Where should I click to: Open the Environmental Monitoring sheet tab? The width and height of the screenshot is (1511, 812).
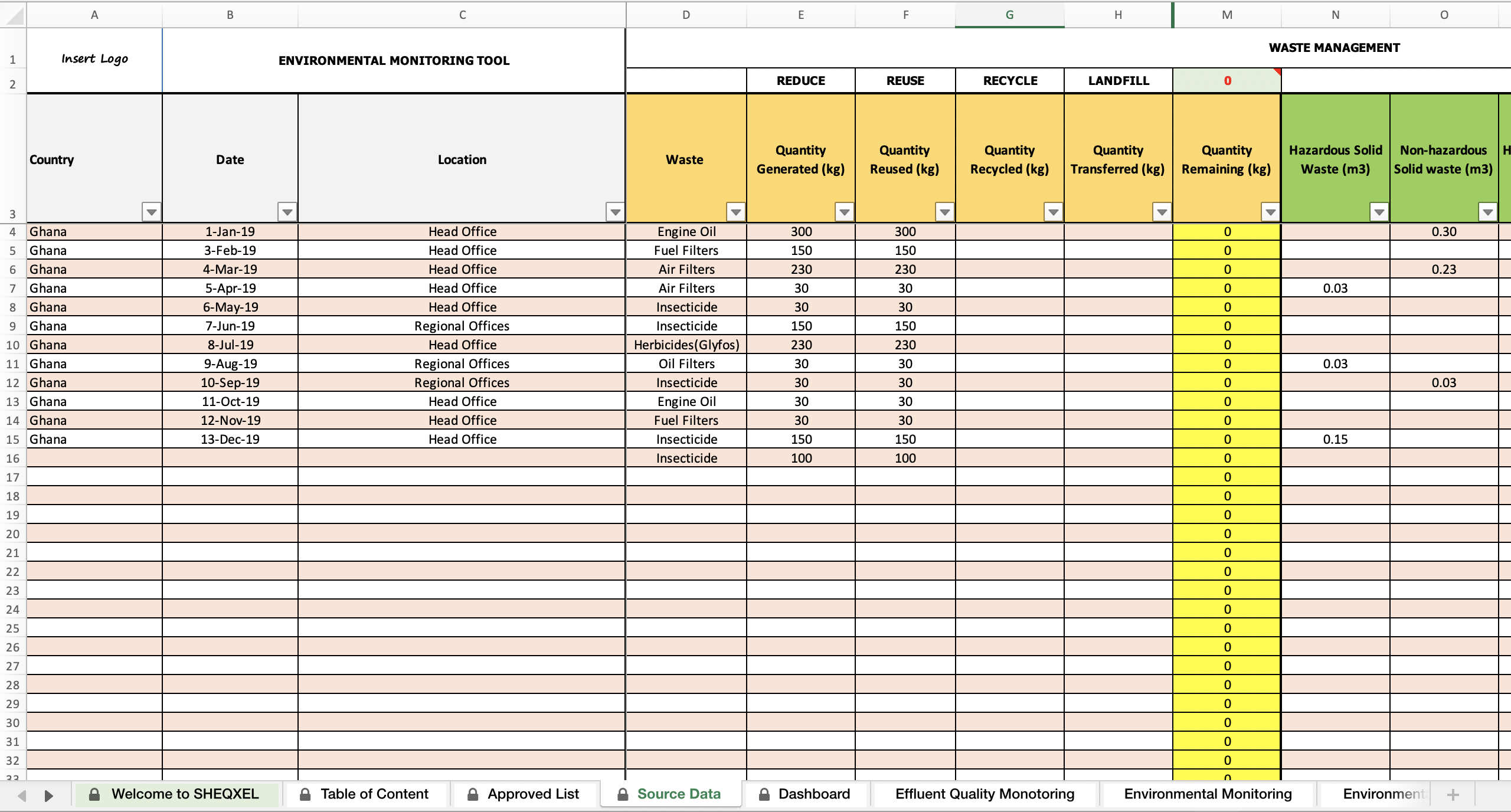[1208, 794]
